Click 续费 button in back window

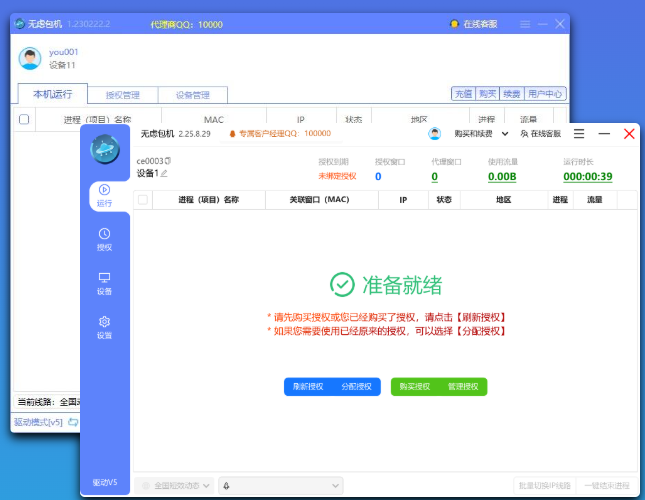click(x=512, y=94)
